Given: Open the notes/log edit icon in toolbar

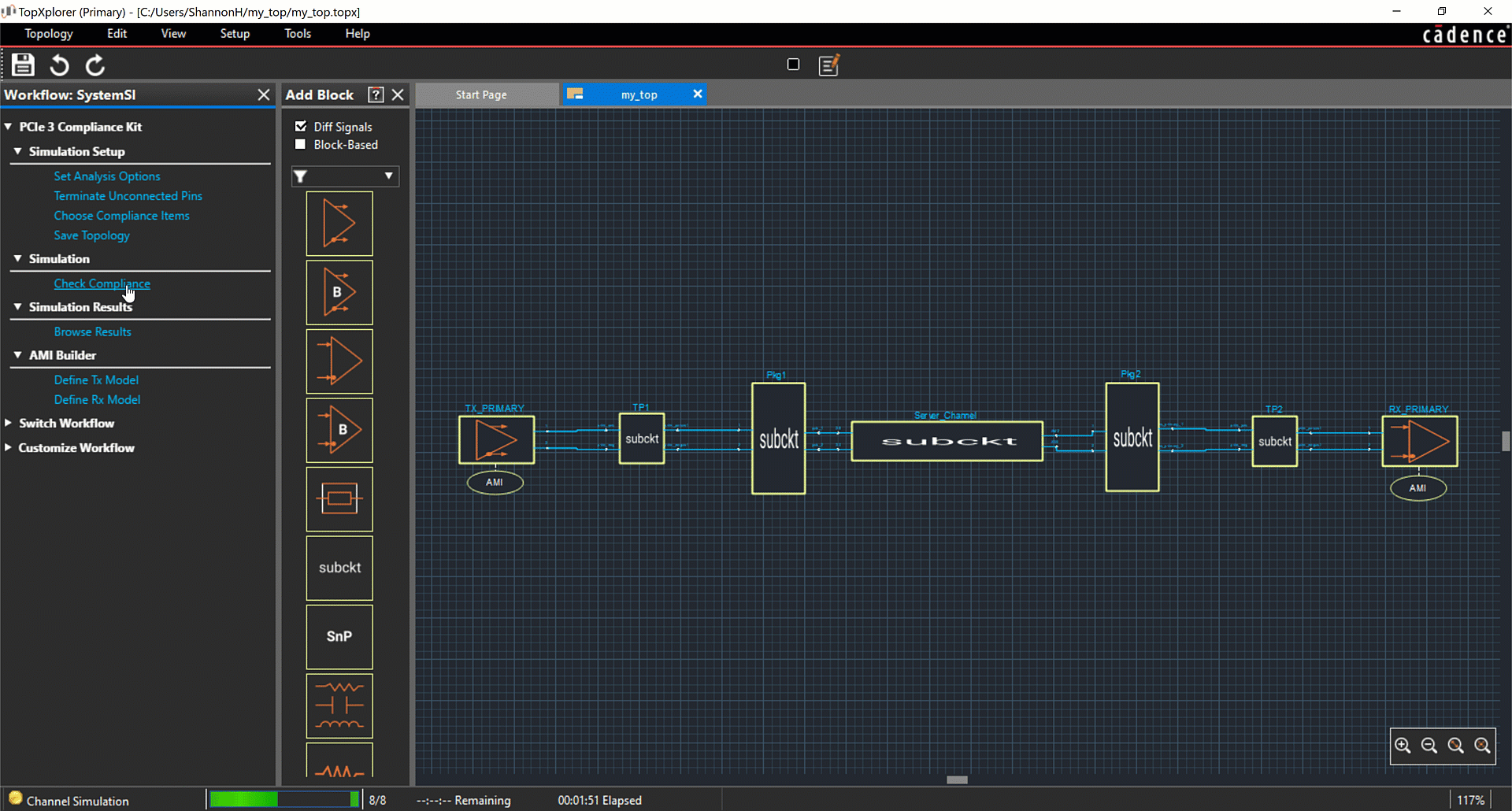Looking at the screenshot, I should click(829, 65).
